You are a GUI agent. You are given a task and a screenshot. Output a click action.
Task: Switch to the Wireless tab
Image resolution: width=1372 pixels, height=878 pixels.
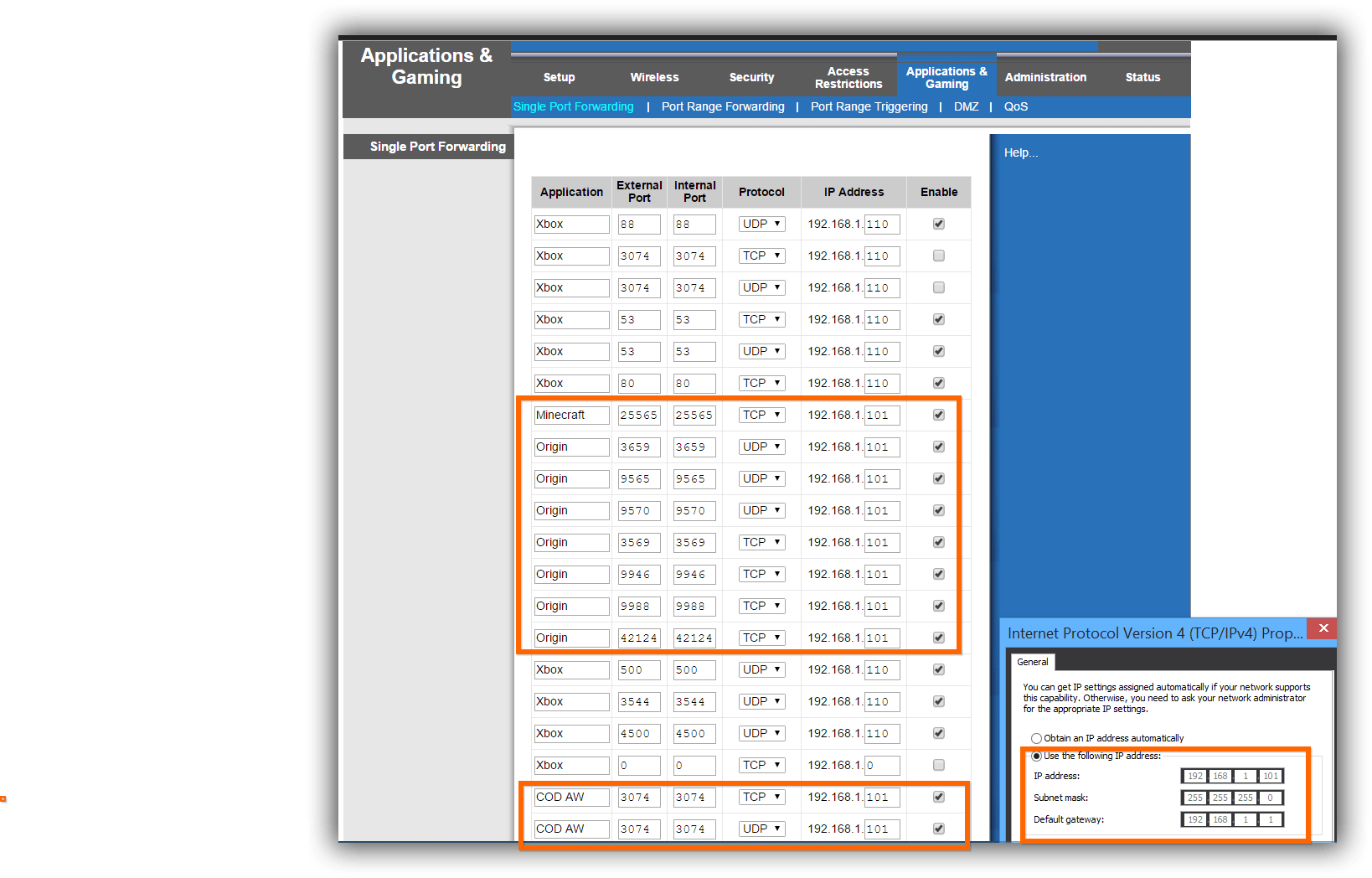tap(654, 77)
